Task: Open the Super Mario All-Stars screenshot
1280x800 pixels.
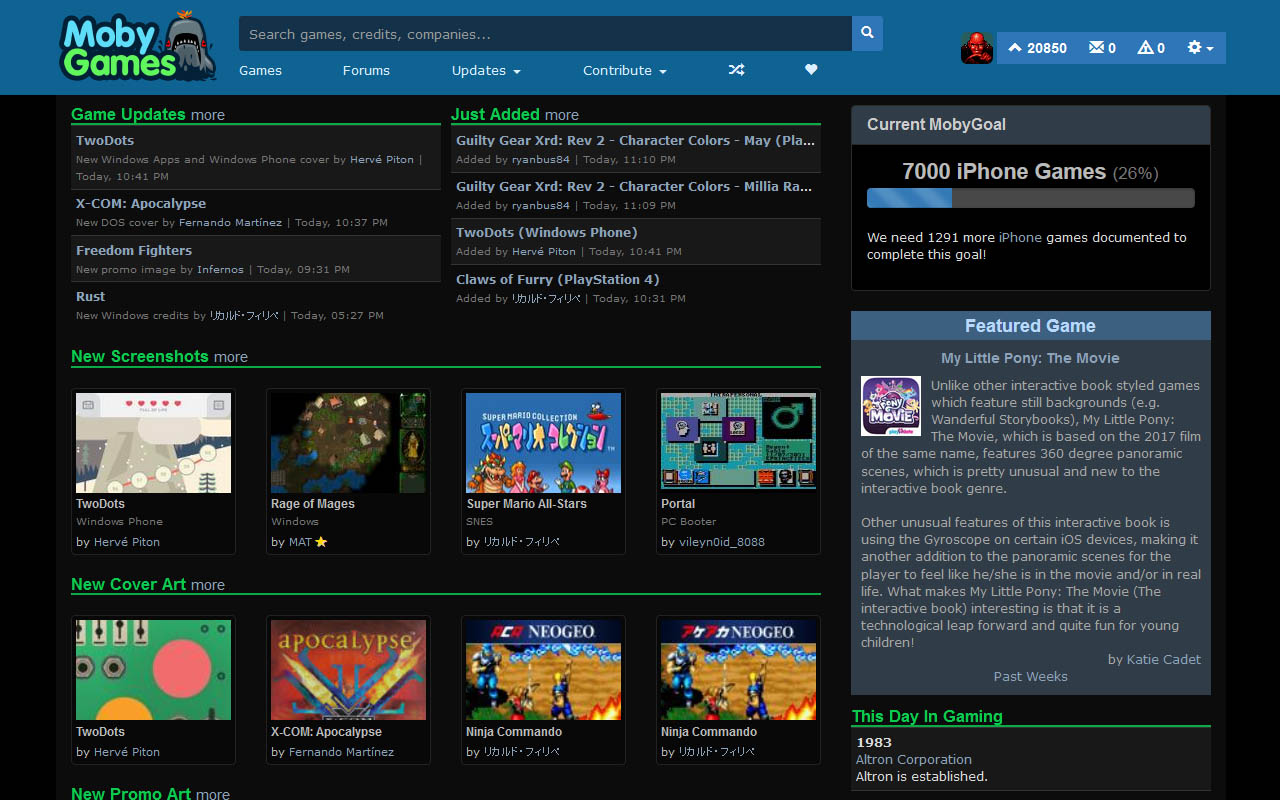Action: pyautogui.click(x=543, y=442)
